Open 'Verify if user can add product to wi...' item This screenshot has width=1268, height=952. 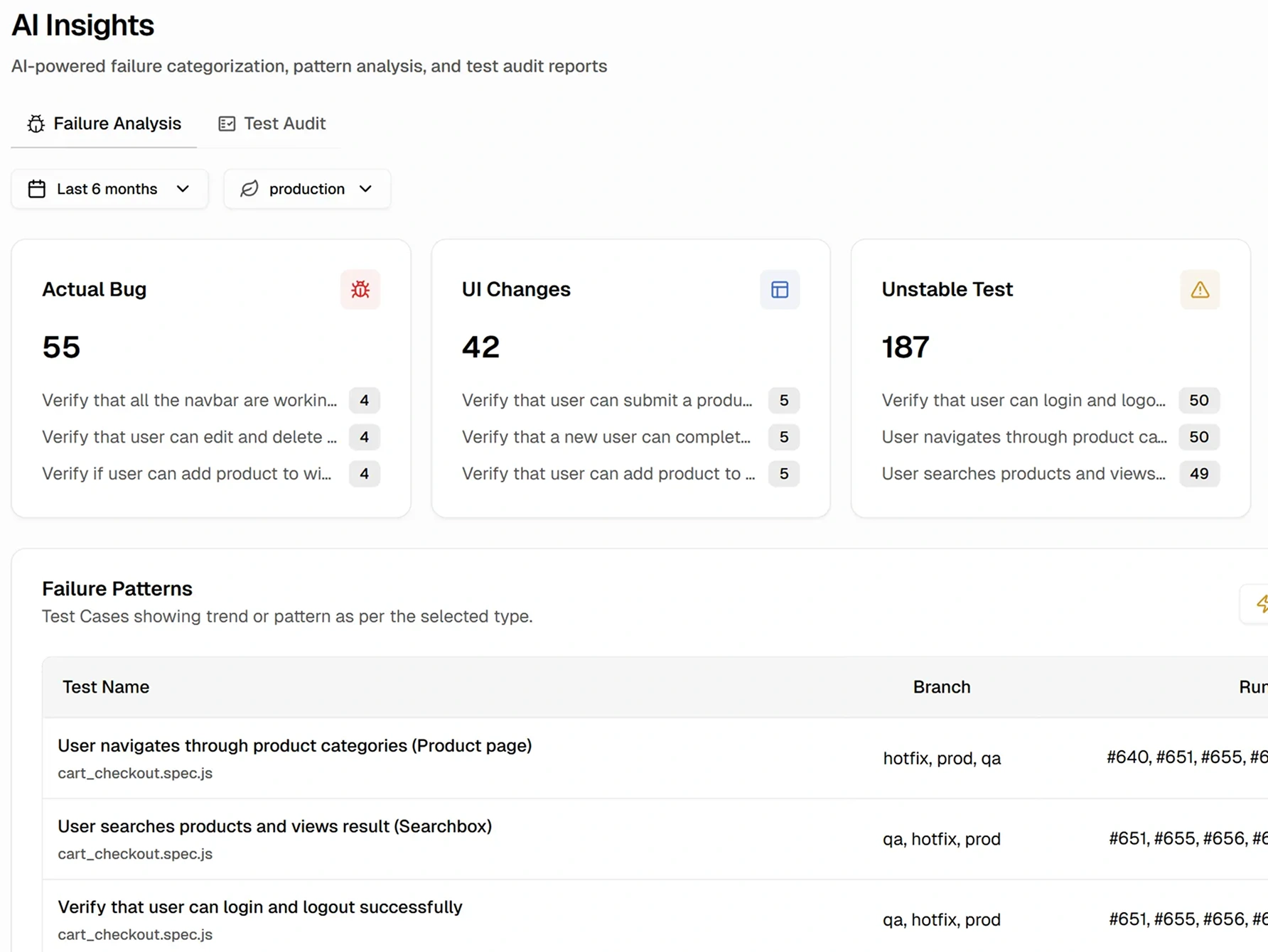point(187,474)
